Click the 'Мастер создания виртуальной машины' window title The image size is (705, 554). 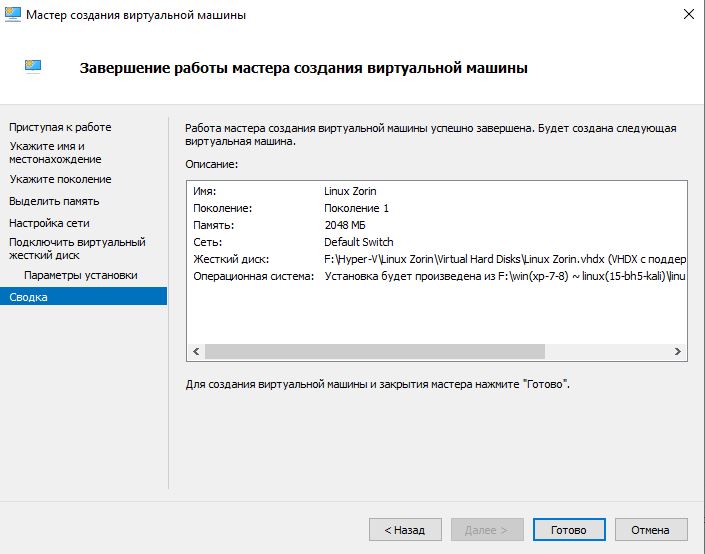tap(136, 15)
